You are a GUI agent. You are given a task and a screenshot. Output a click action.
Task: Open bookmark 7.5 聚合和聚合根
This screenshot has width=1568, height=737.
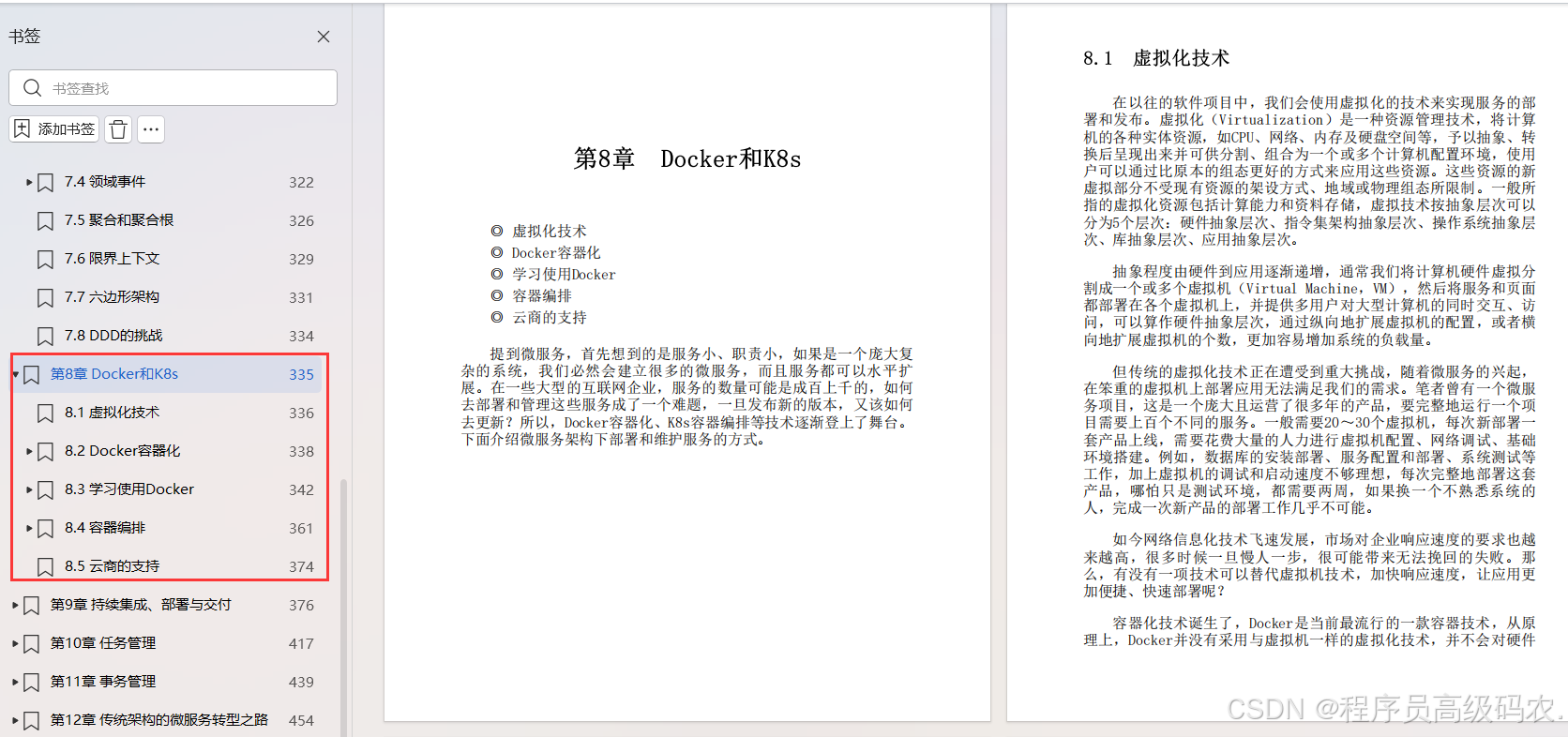[119, 220]
